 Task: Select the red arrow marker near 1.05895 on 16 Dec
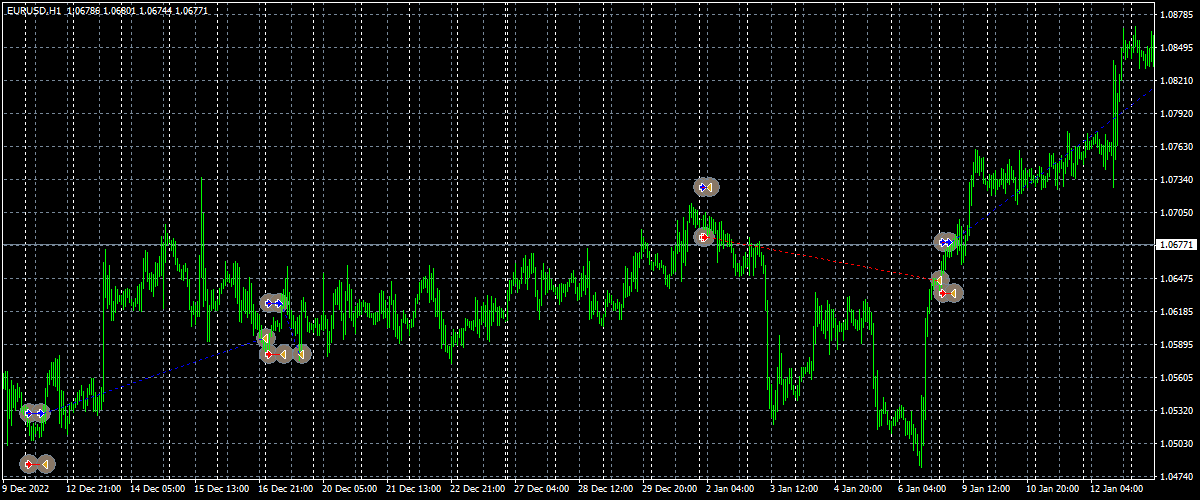(x=269, y=354)
